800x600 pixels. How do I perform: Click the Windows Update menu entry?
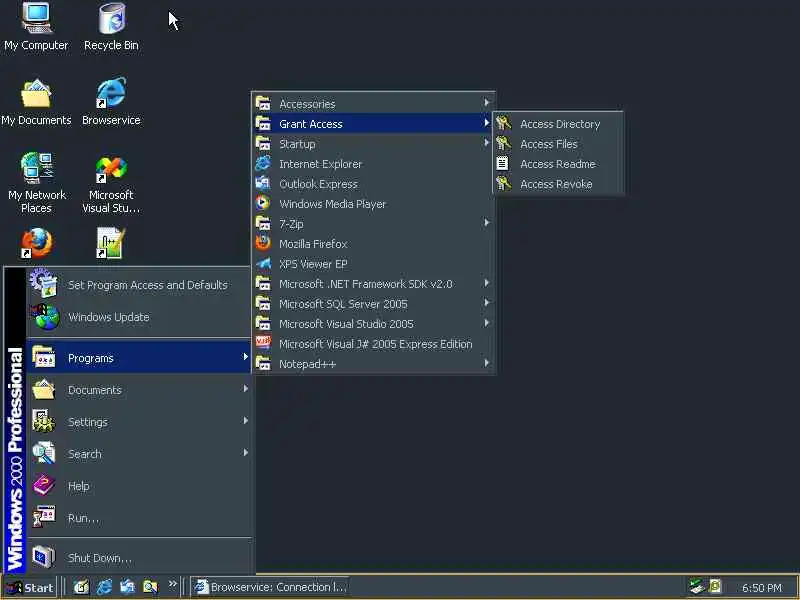139,317
